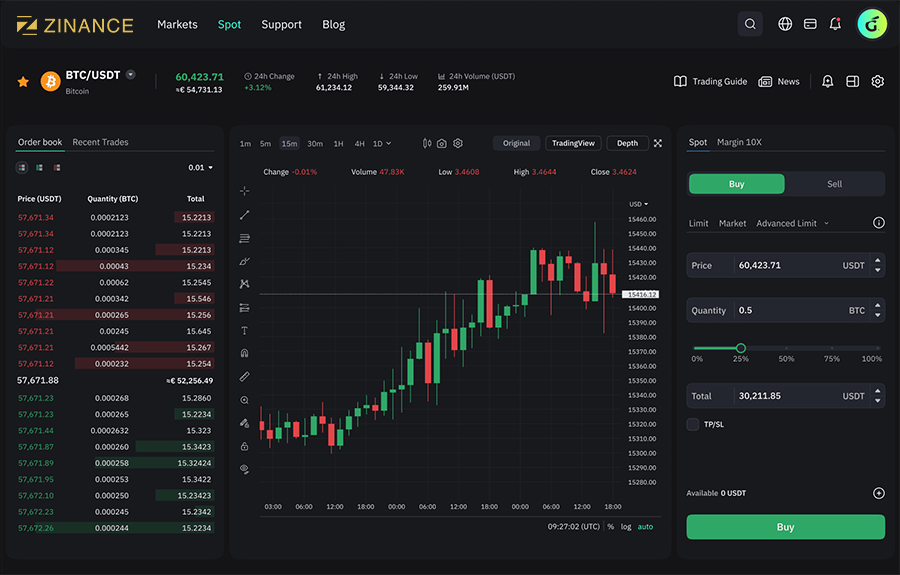Switch chart view to Depth
This screenshot has height=575, width=900.
click(x=627, y=143)
